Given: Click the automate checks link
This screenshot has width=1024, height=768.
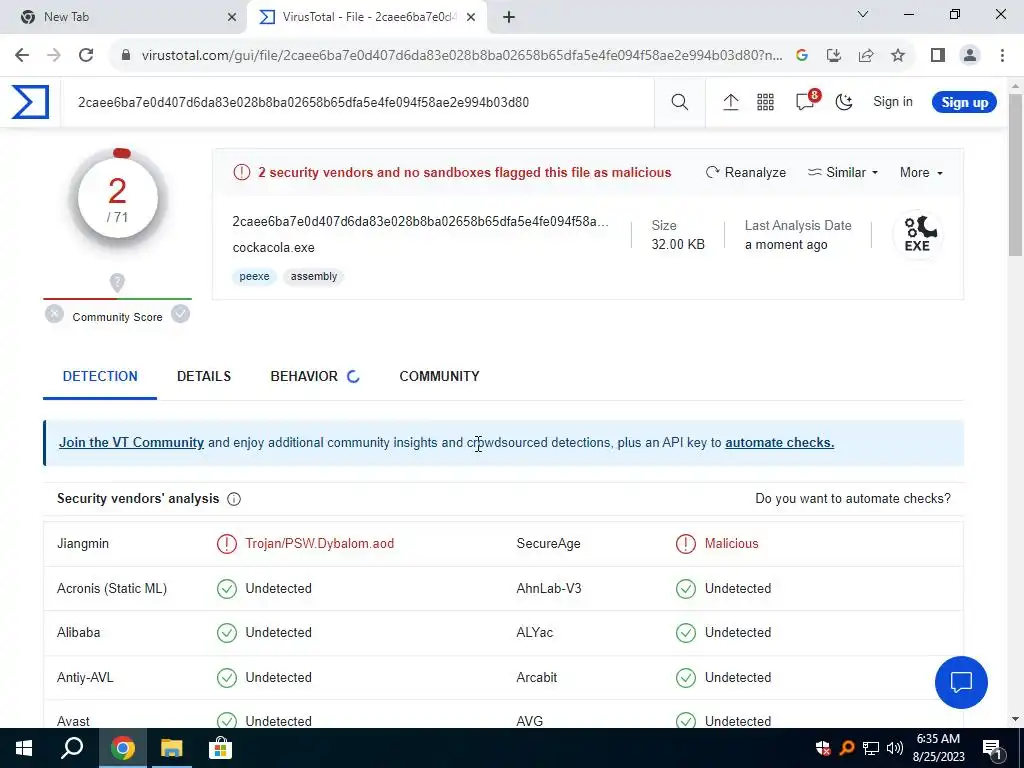Looking at the screenshot, I should pyautogui.click(x=779, y=442).
